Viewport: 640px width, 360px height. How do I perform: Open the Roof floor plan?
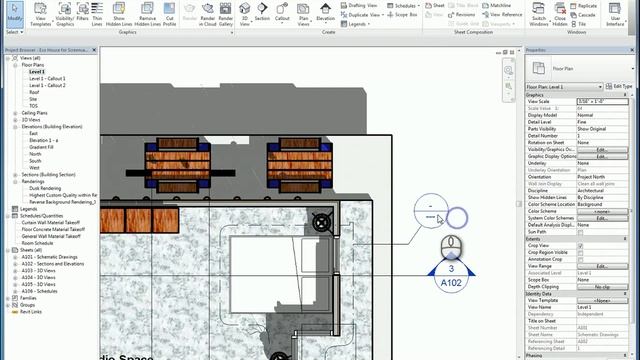[x=34, y=92]
